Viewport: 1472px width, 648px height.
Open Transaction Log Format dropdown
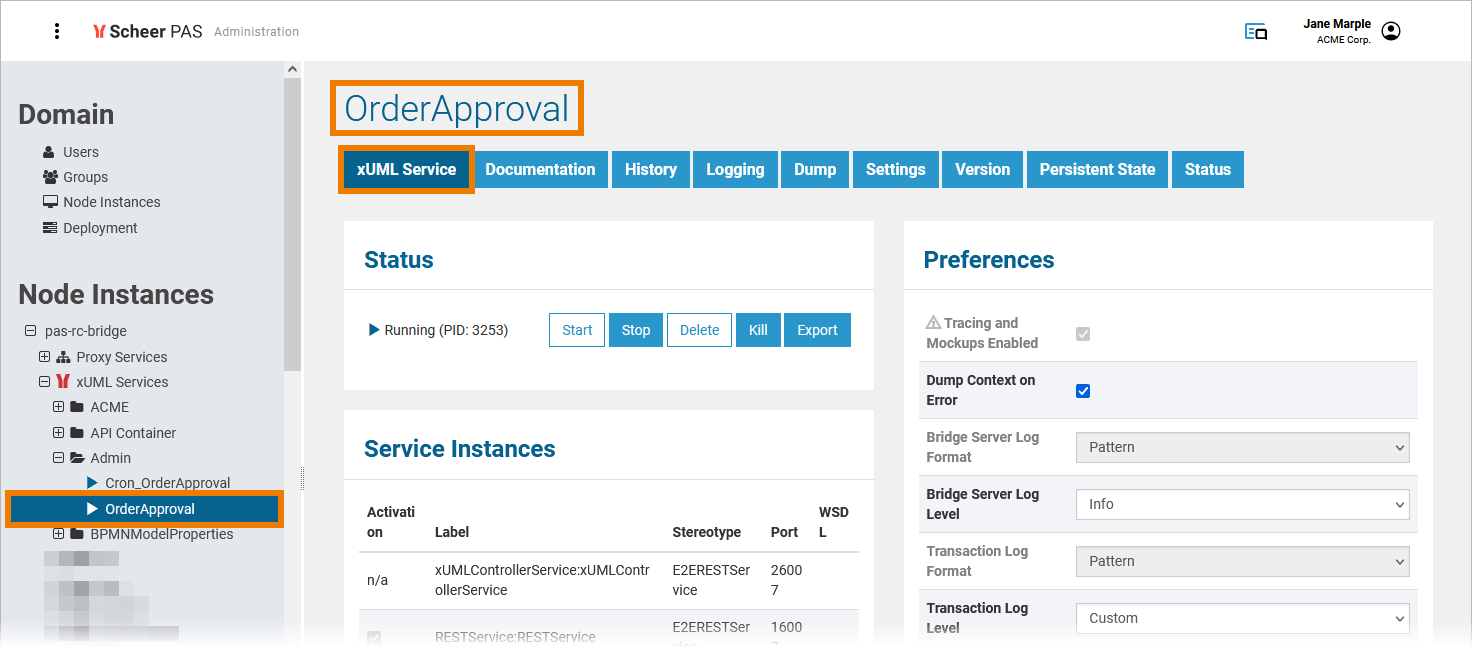tap(1243, 561)
